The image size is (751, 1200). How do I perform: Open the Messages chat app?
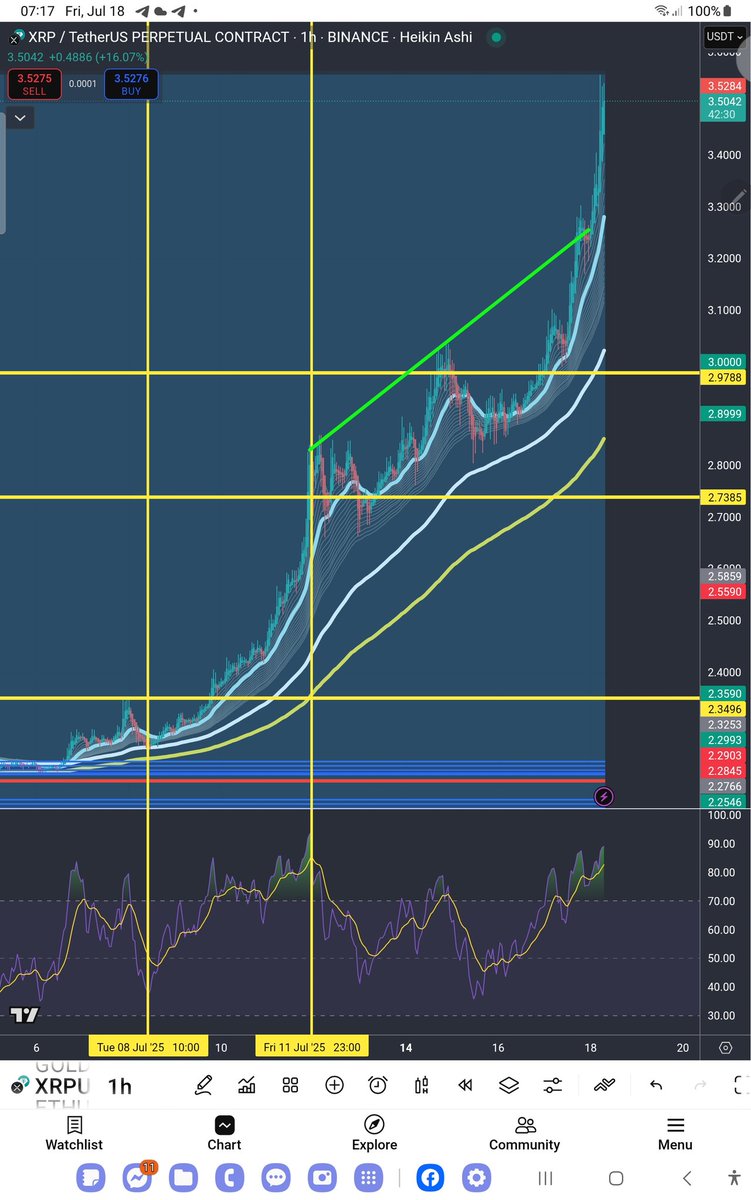point(276,1177)
